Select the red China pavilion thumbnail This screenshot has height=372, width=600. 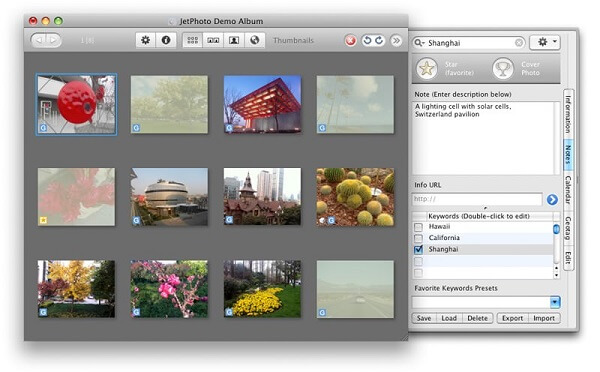[262, 104]
